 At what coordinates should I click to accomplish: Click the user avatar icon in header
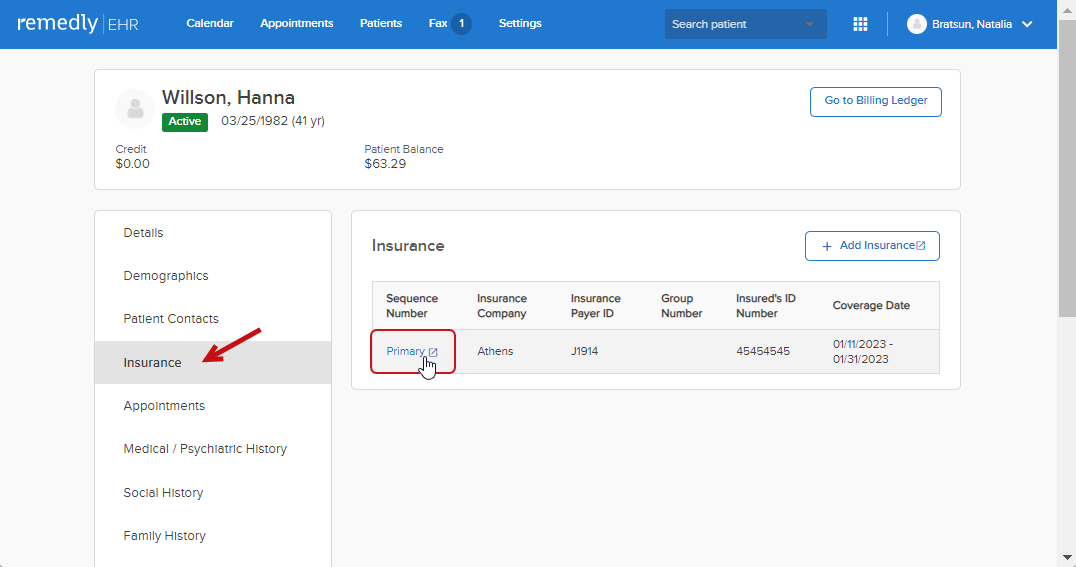916,24
